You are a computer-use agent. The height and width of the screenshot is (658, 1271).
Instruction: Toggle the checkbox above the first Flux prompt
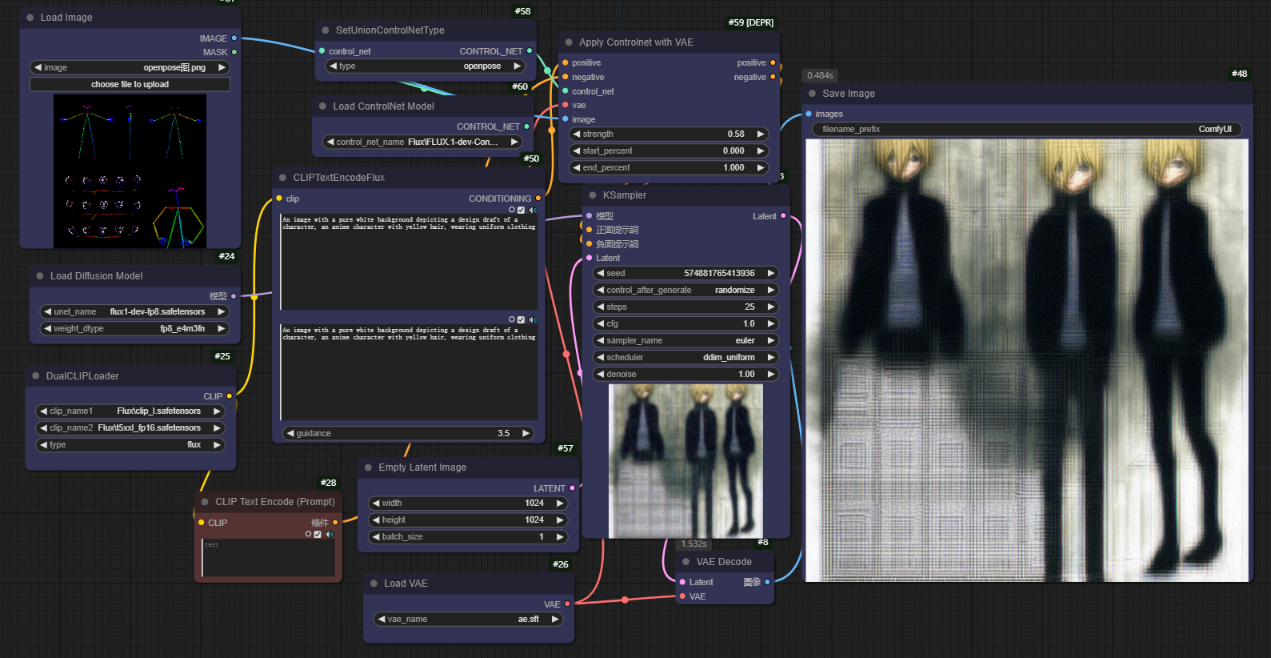[x=520, y=210]
